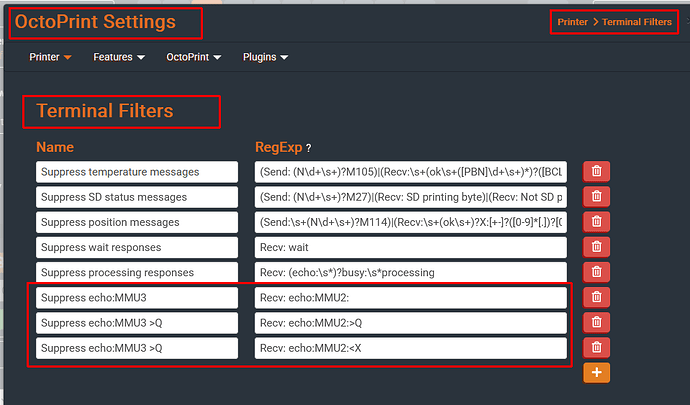Delete filter with regex Recv: echo:MMU2:>Q
Image resolution: width=690 pixels, height=405 pixels.
click(x=596, y=322)
